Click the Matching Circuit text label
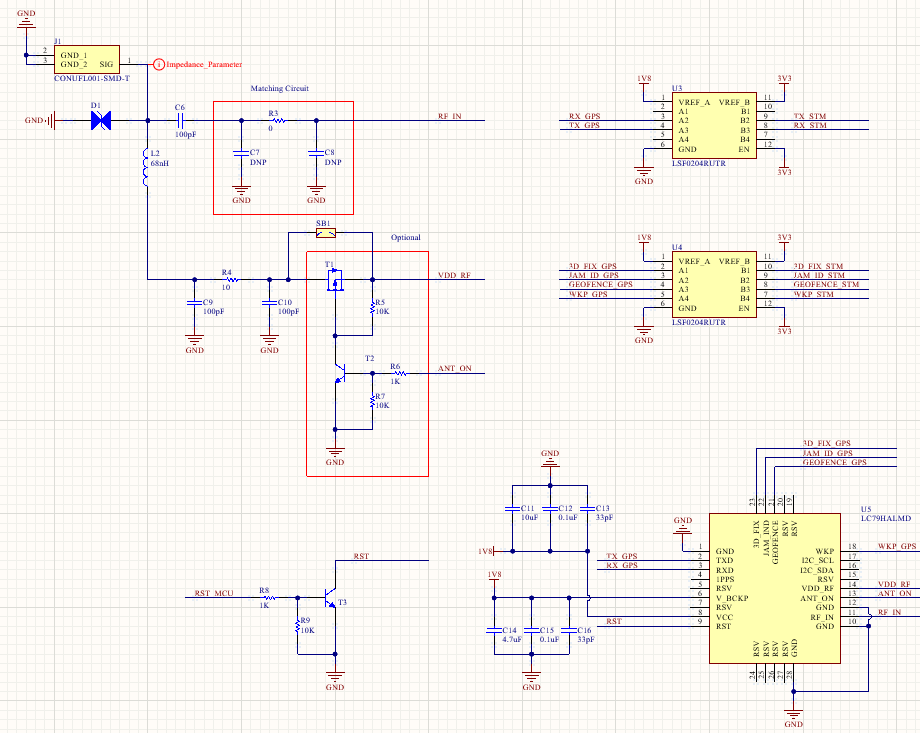Image resolution: width=920 pixels, height=733 pixels. (x=279, y=89)
